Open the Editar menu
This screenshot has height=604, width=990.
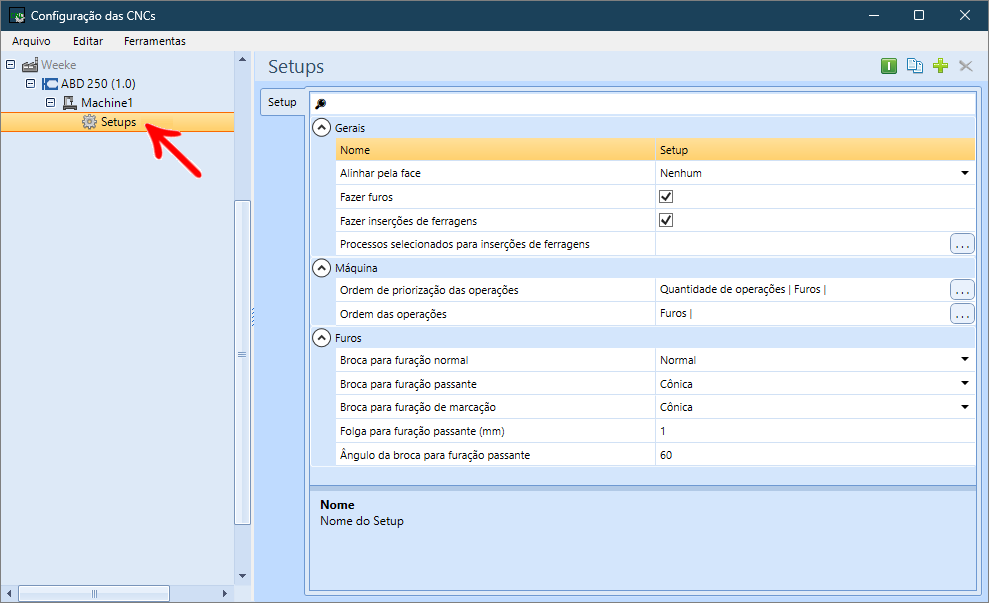88,41
